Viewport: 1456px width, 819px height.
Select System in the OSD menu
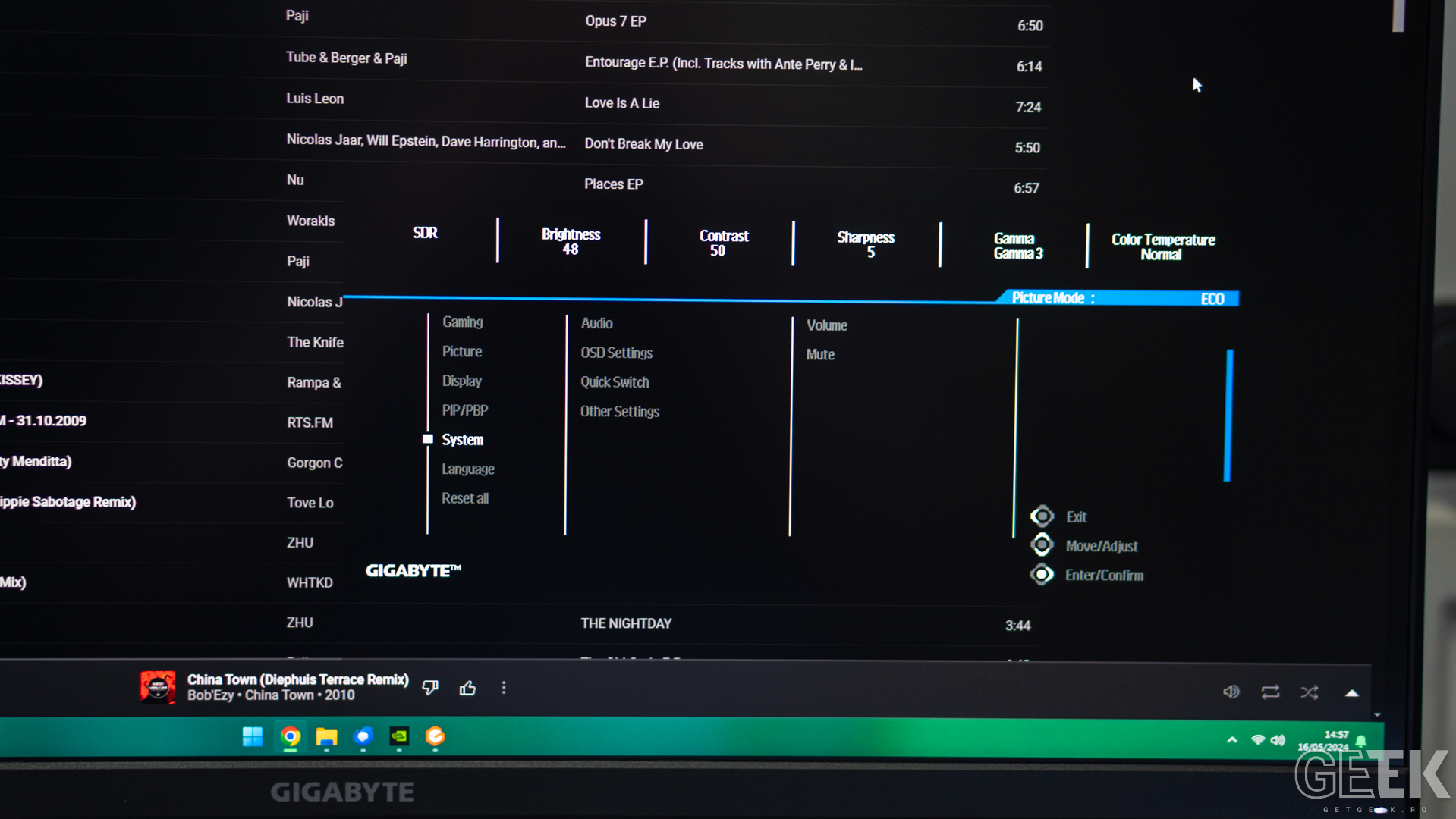pos(463,440)
